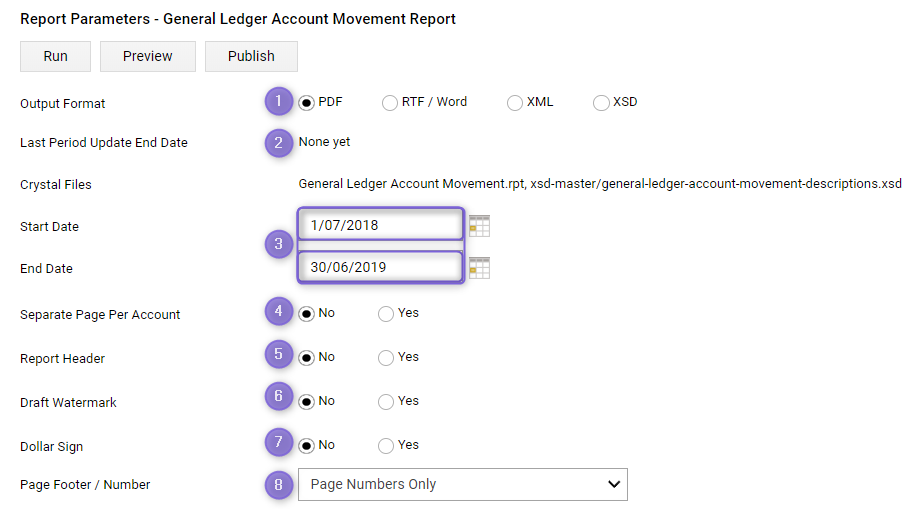Open the Page Footer / Number dropdown
This screenshot has height=525, width=913.
click(x=463, y=484)
